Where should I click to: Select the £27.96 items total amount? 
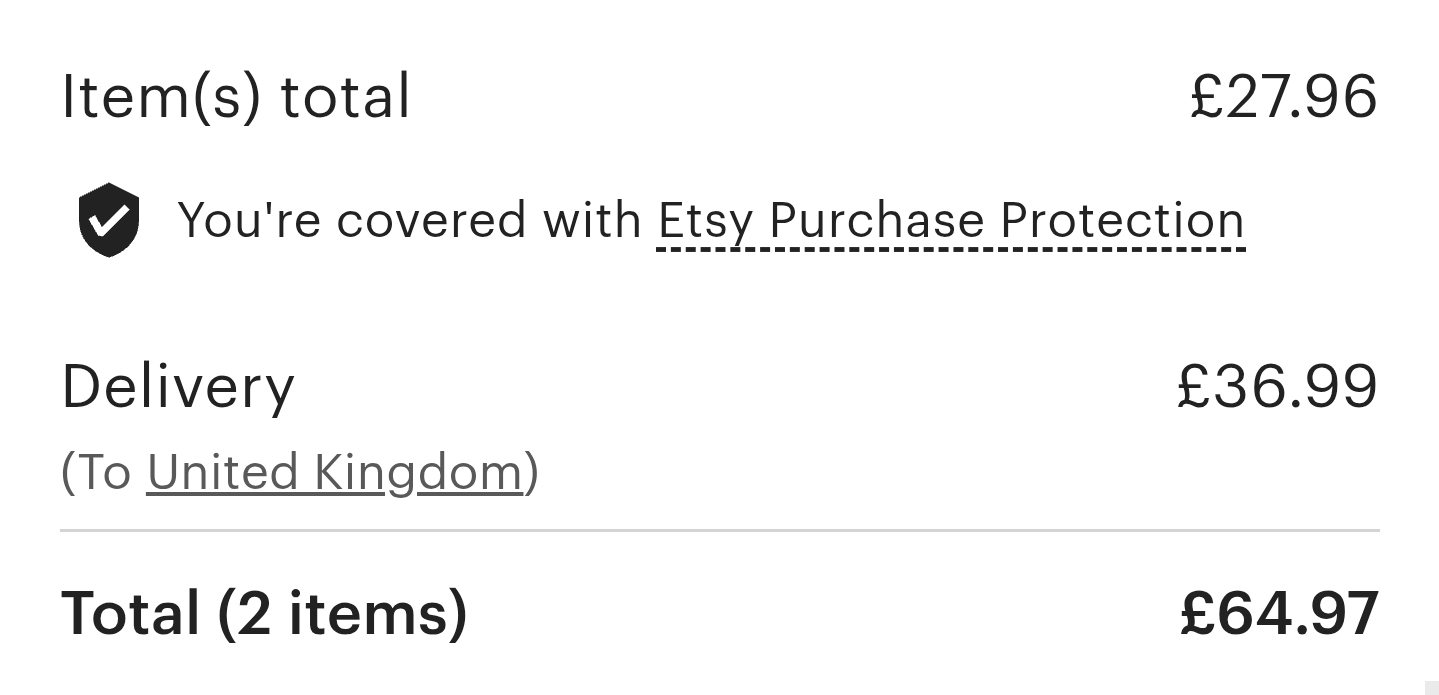tap(1283, 97)
